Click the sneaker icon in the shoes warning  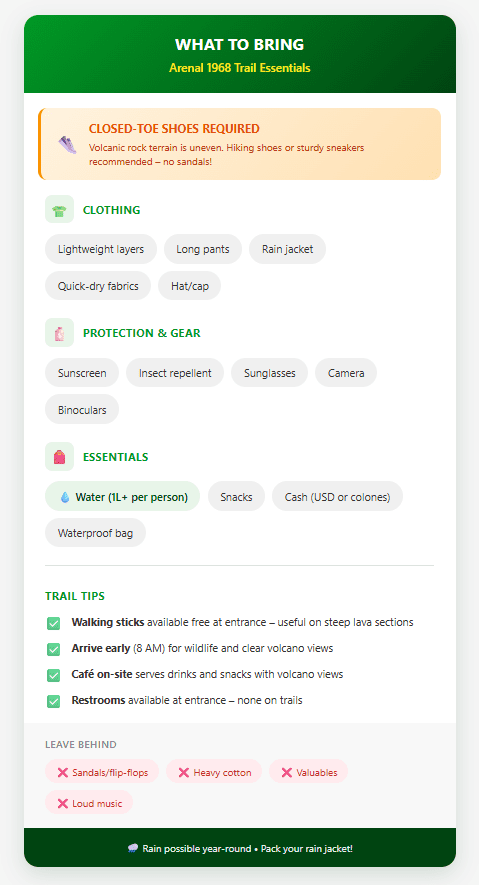[67, 144]
